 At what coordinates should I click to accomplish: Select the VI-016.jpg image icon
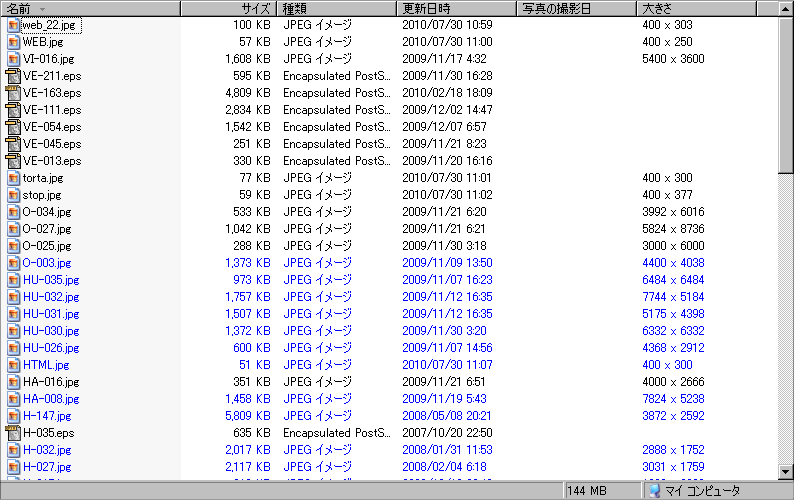tap(14, 59)
